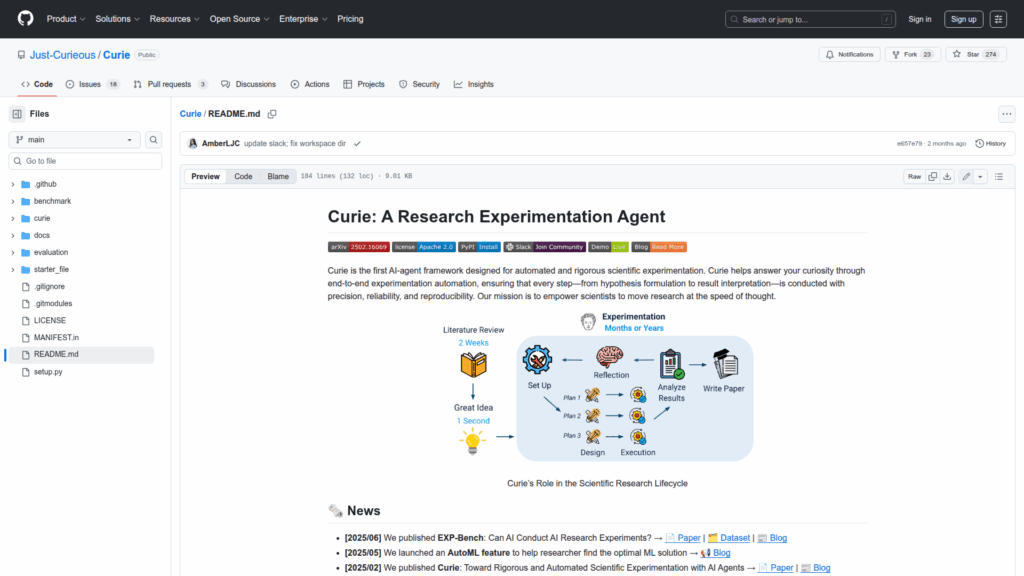Viewport: 1024px width, 576px height.
Task: Click the Slack Join Community badge
Action: 545,247
